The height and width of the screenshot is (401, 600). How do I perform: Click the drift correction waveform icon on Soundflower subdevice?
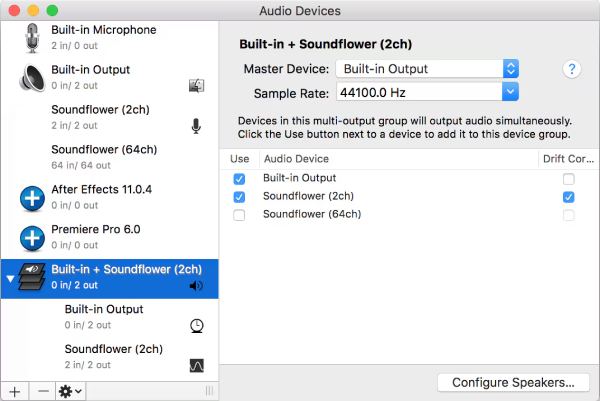coord(197,365)
